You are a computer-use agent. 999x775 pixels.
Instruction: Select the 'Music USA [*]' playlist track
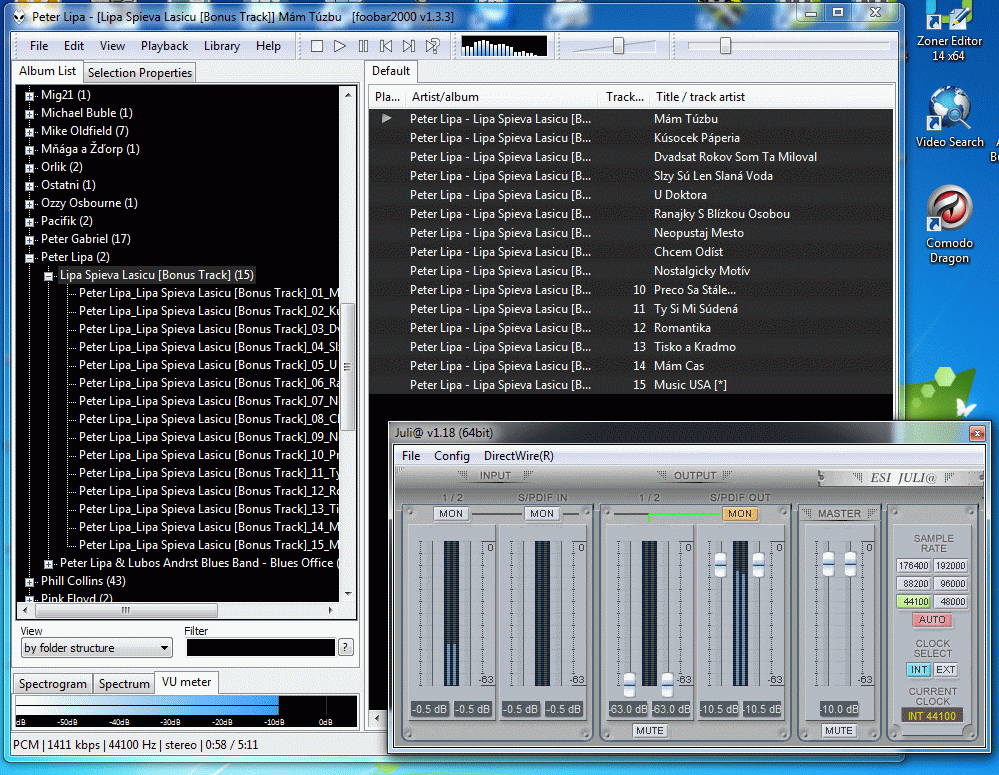click(631, 385)
